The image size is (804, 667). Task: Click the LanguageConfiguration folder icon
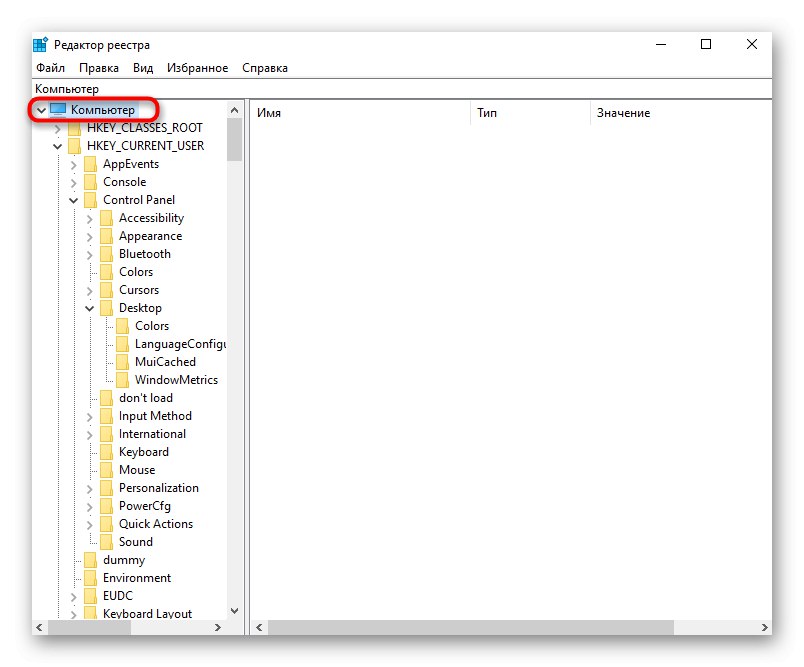coord(123,344)
